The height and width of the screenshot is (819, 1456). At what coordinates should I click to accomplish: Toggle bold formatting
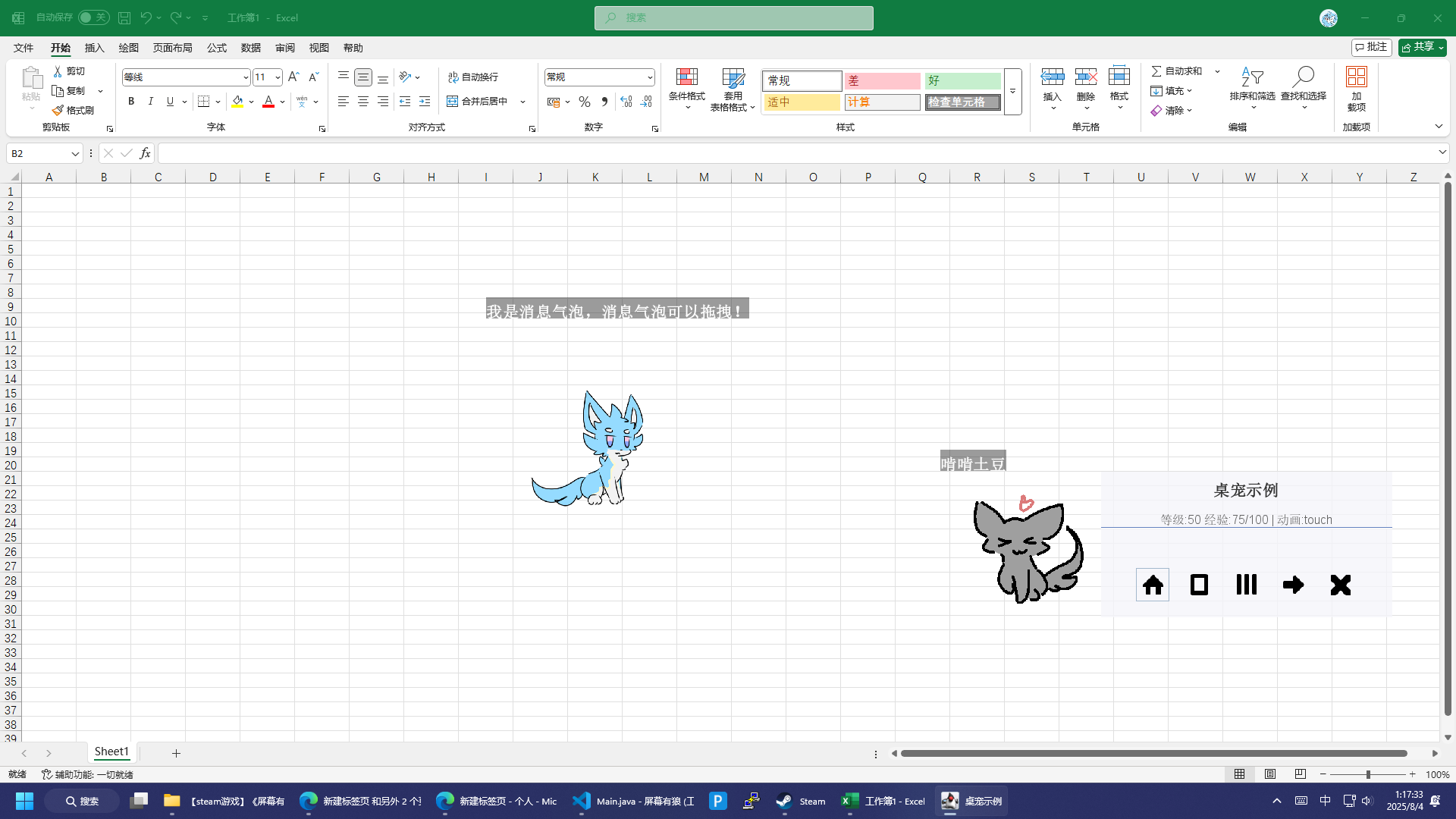pos(131,102)
